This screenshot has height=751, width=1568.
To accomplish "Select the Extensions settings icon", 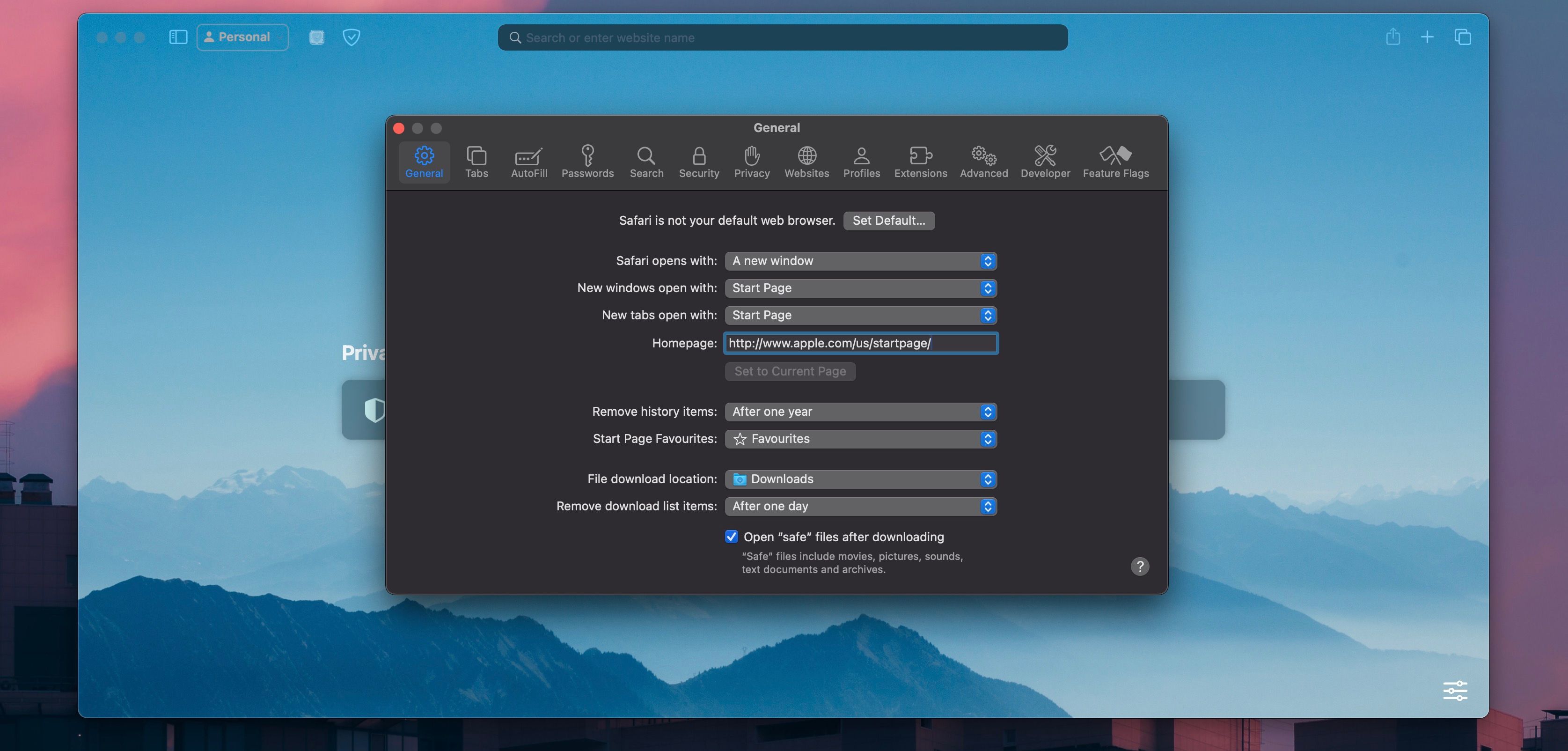I will pos(920,162).
